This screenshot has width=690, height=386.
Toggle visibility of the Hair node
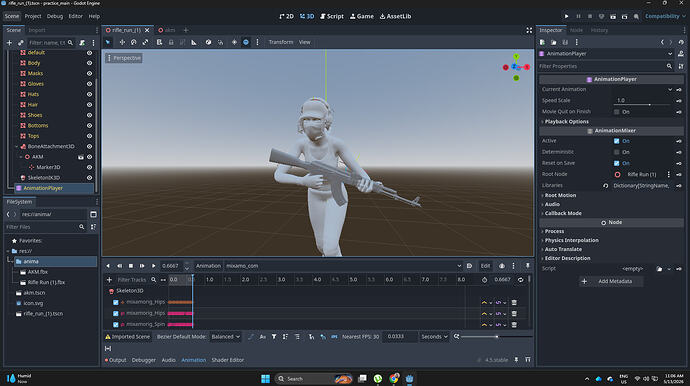(x=89, y=105)
